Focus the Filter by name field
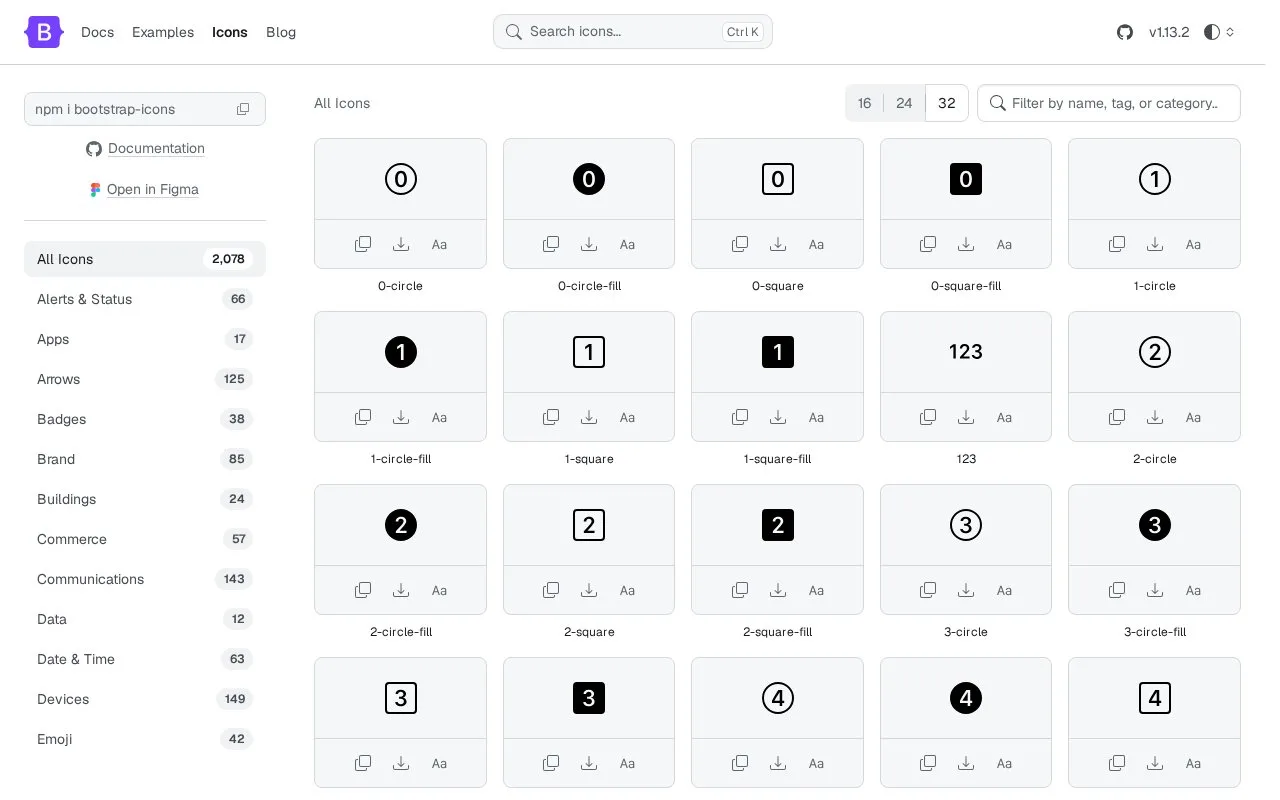The width and height of the screenshot is (1280, 800). [x=1109, y=103]
